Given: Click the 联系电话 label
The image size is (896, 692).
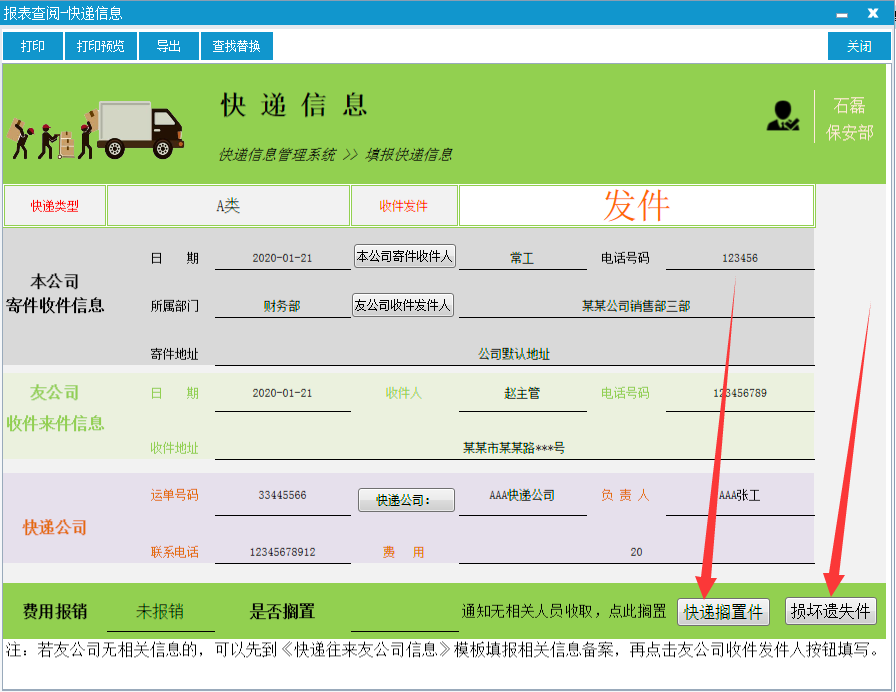Looking at the screenshot, I should [x=174, y=552].
